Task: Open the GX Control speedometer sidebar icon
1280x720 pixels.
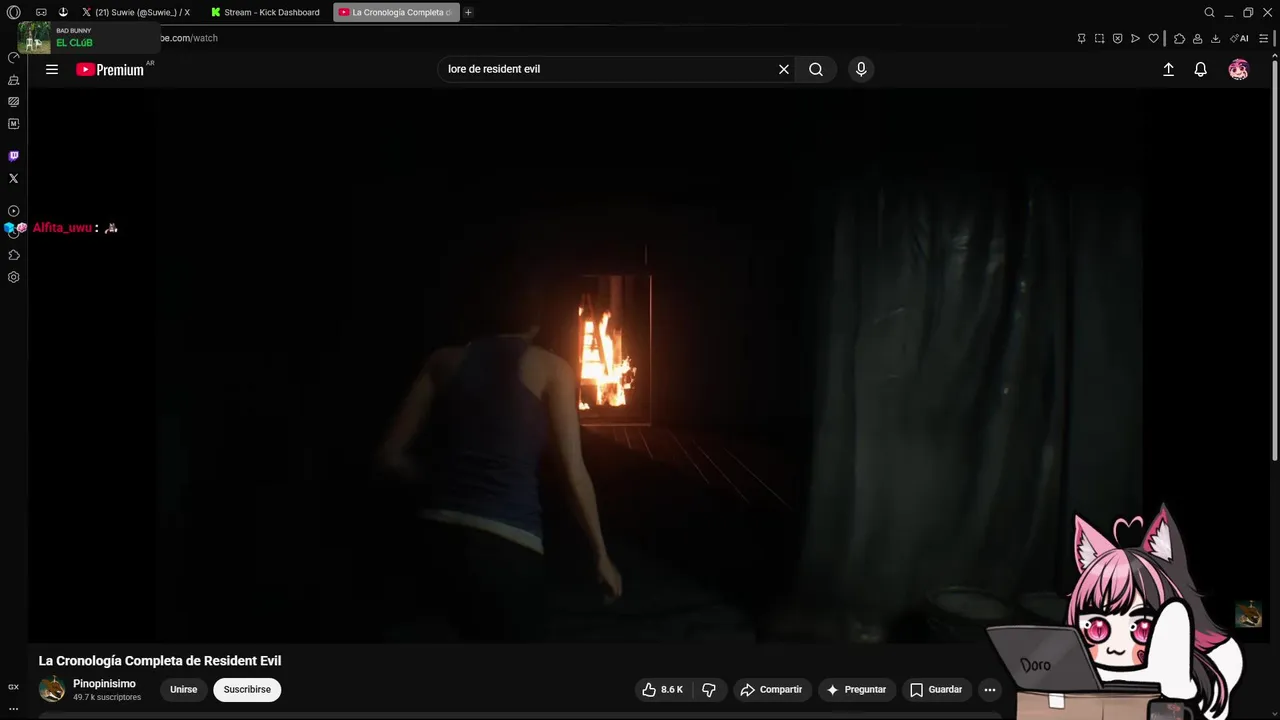Action: (13, 57)
